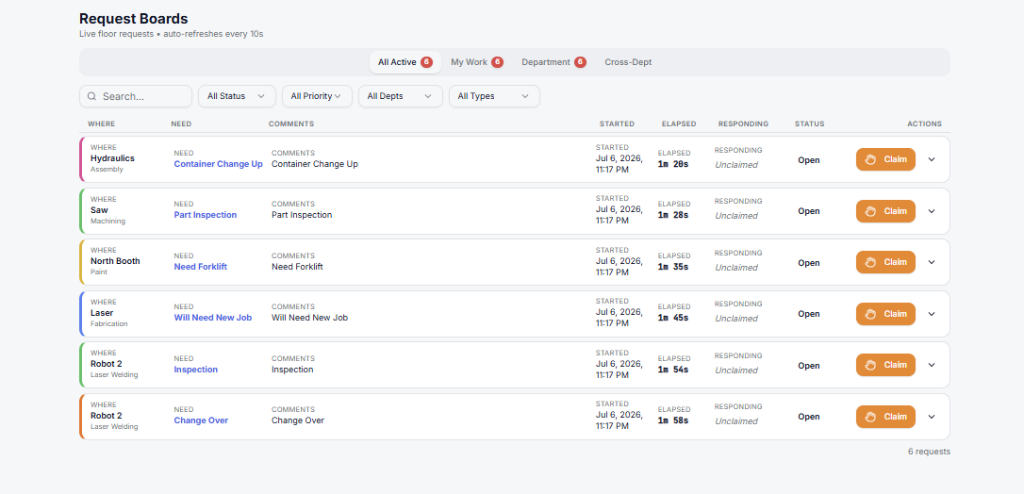This screenshot has width=1024, height=494.
Task: Click the WHERE column header
Action: [x=101, y=124]
